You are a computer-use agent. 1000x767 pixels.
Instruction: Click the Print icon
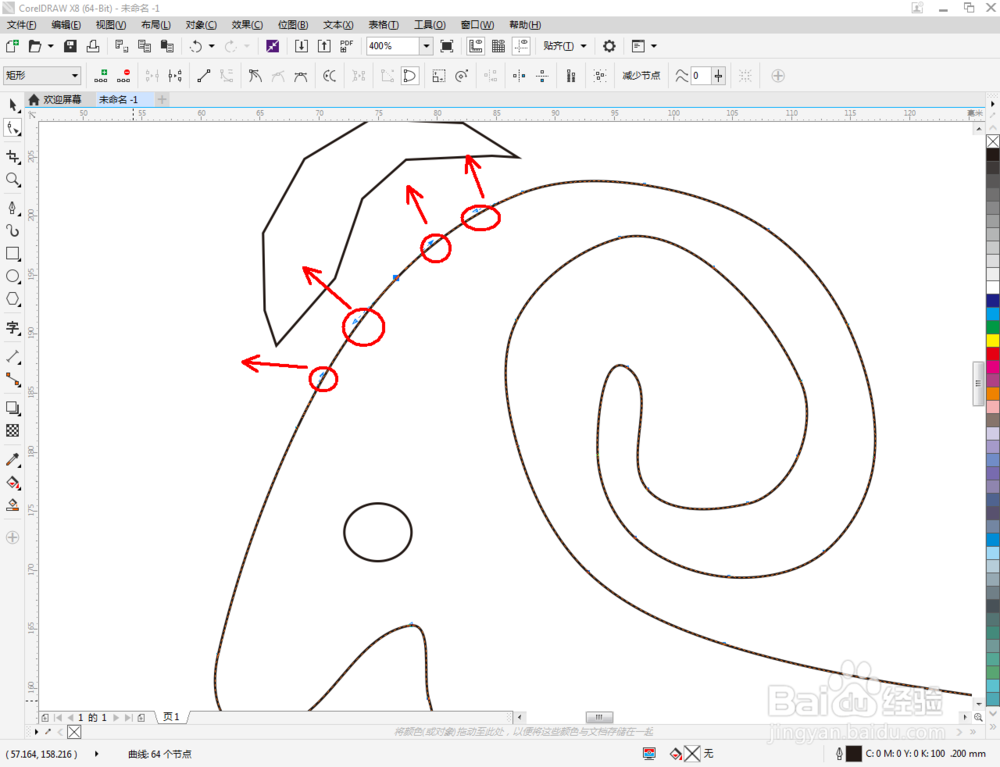click(93, 46)
